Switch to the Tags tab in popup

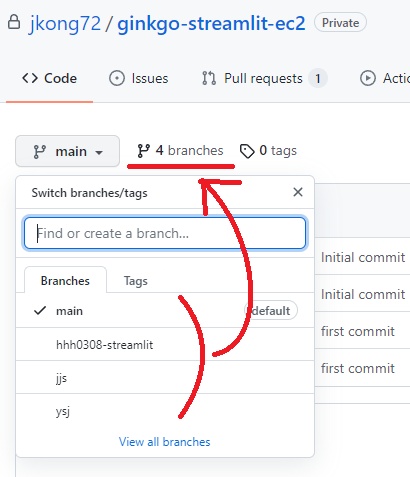coord(136,281)
